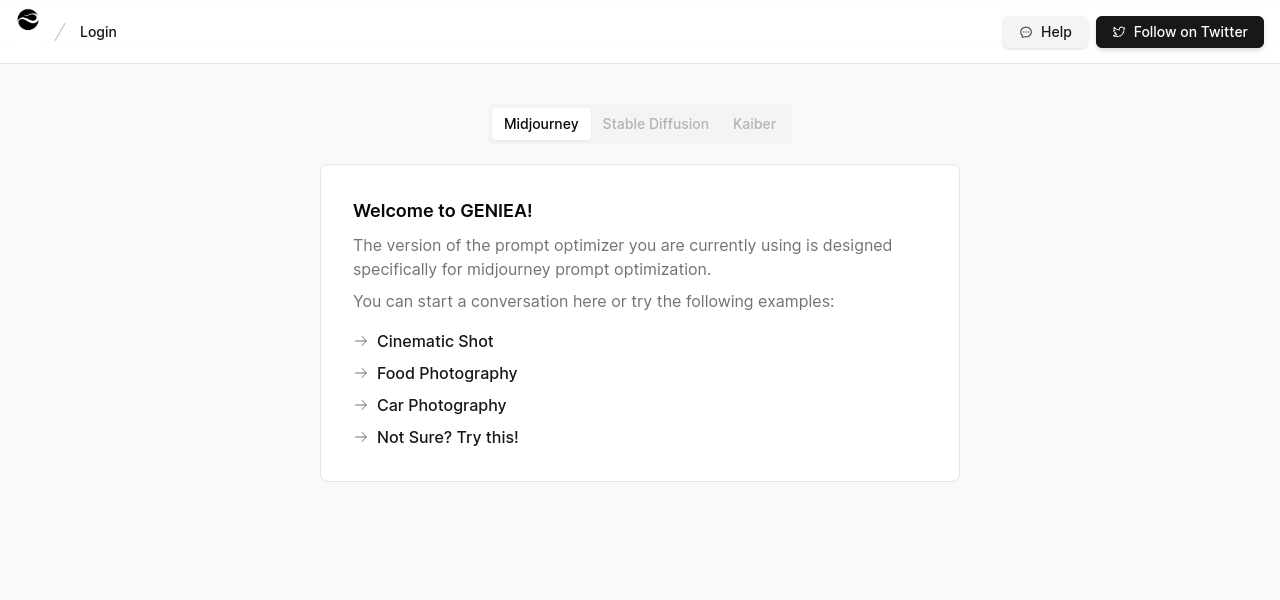This screenshot has width=1280, height=600.
Task: Open the Login page link
Action: pyautogui.click(x=98, y=32)
